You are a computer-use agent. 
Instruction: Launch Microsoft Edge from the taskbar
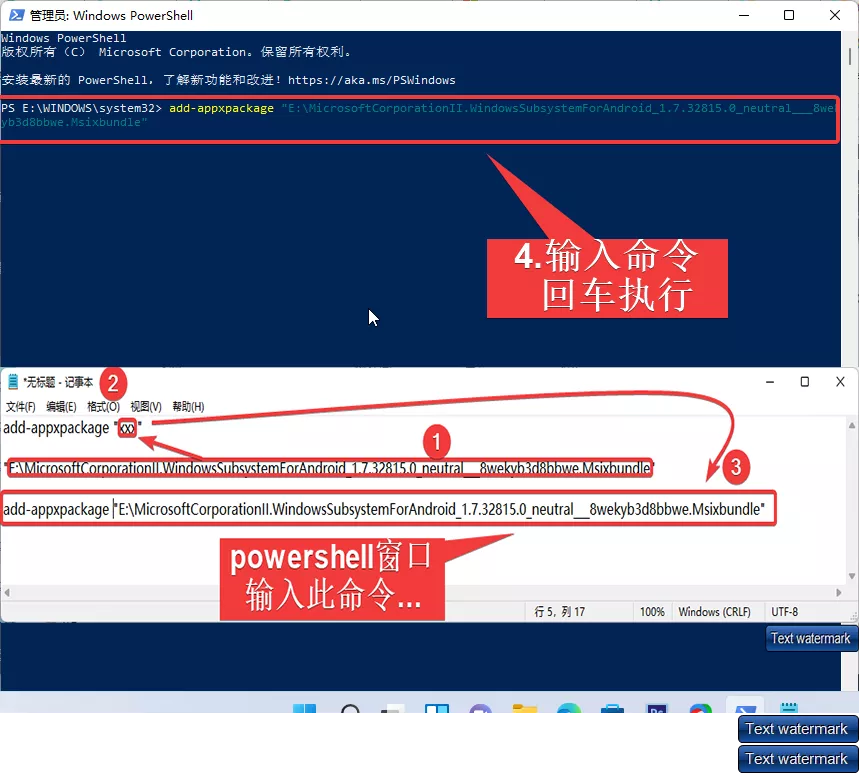(569, 708)
